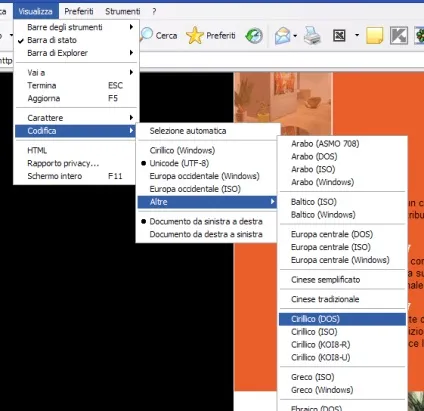Select Arabo (DOS) encoding

point(342,156)
